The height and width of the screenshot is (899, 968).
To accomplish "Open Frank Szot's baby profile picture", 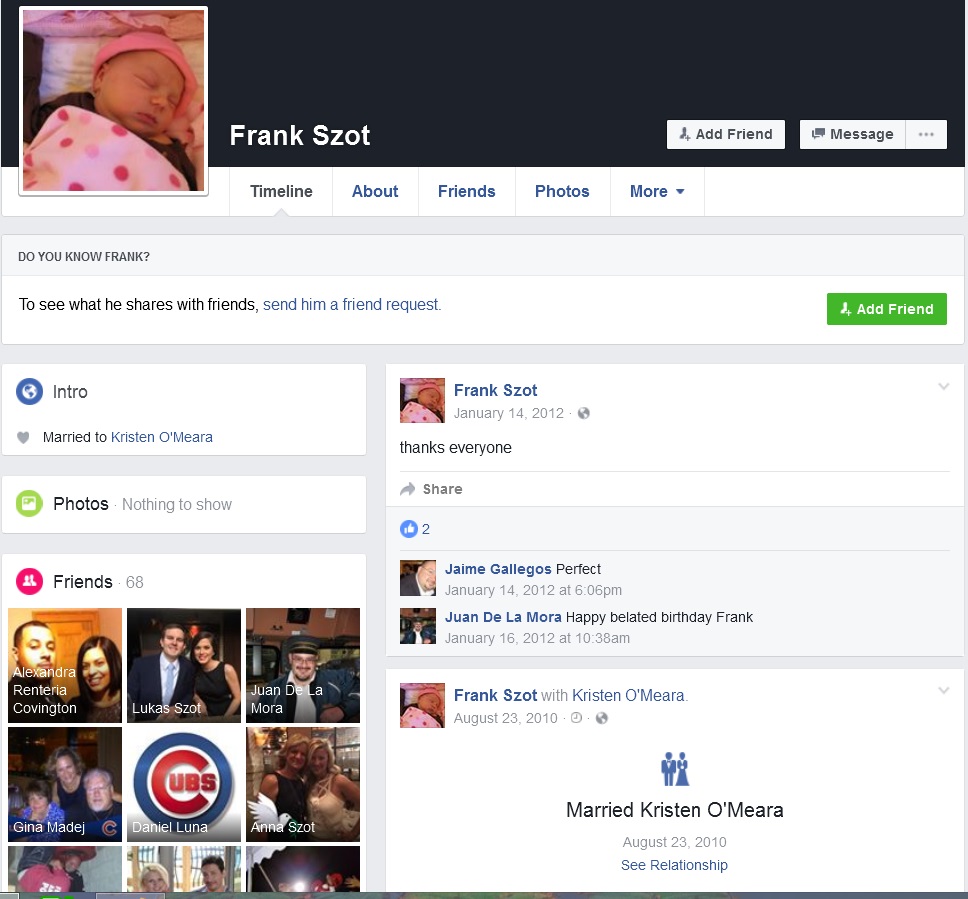I will 114,101.
